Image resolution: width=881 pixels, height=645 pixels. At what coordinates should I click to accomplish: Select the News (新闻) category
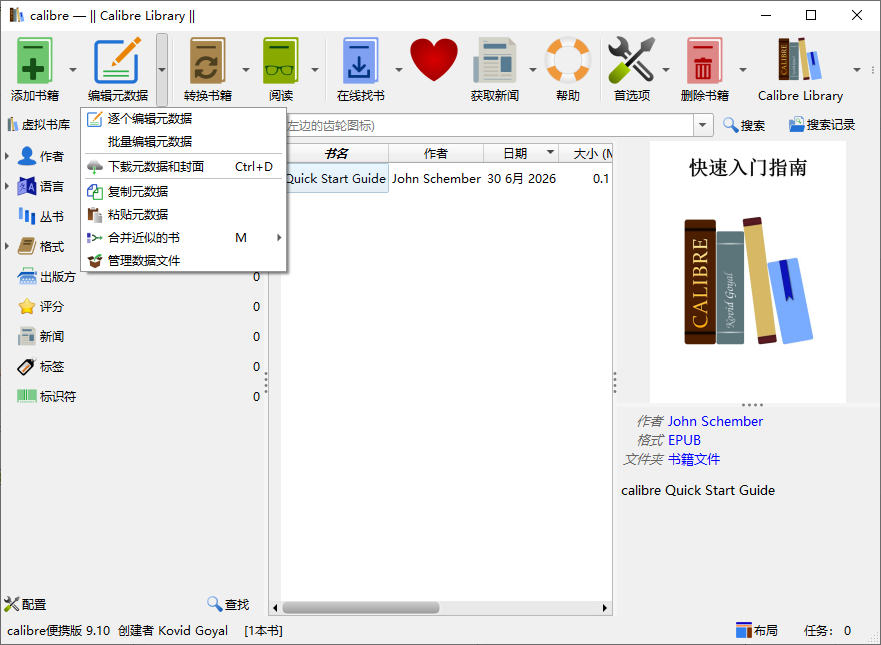click(40, 337)
